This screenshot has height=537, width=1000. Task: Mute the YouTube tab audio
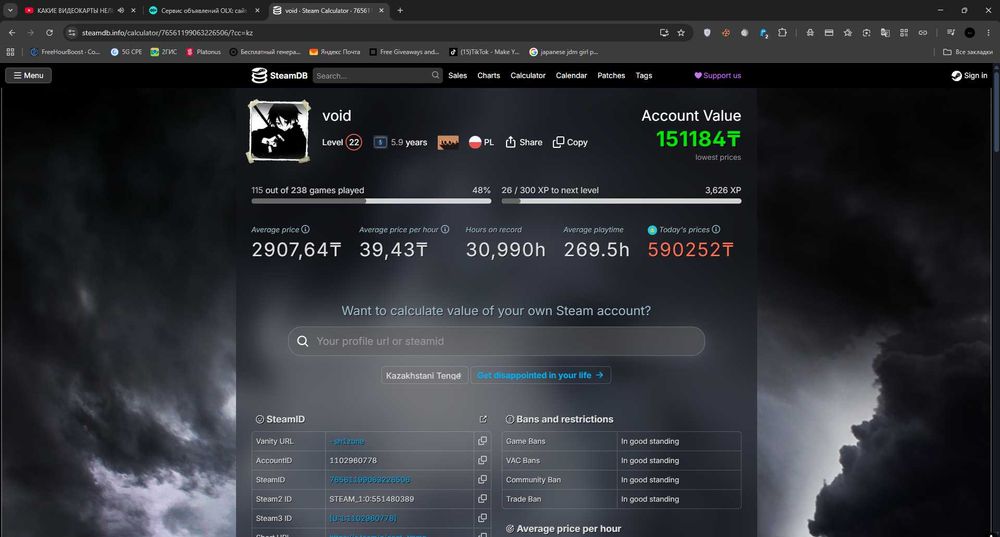coord(121,10)
